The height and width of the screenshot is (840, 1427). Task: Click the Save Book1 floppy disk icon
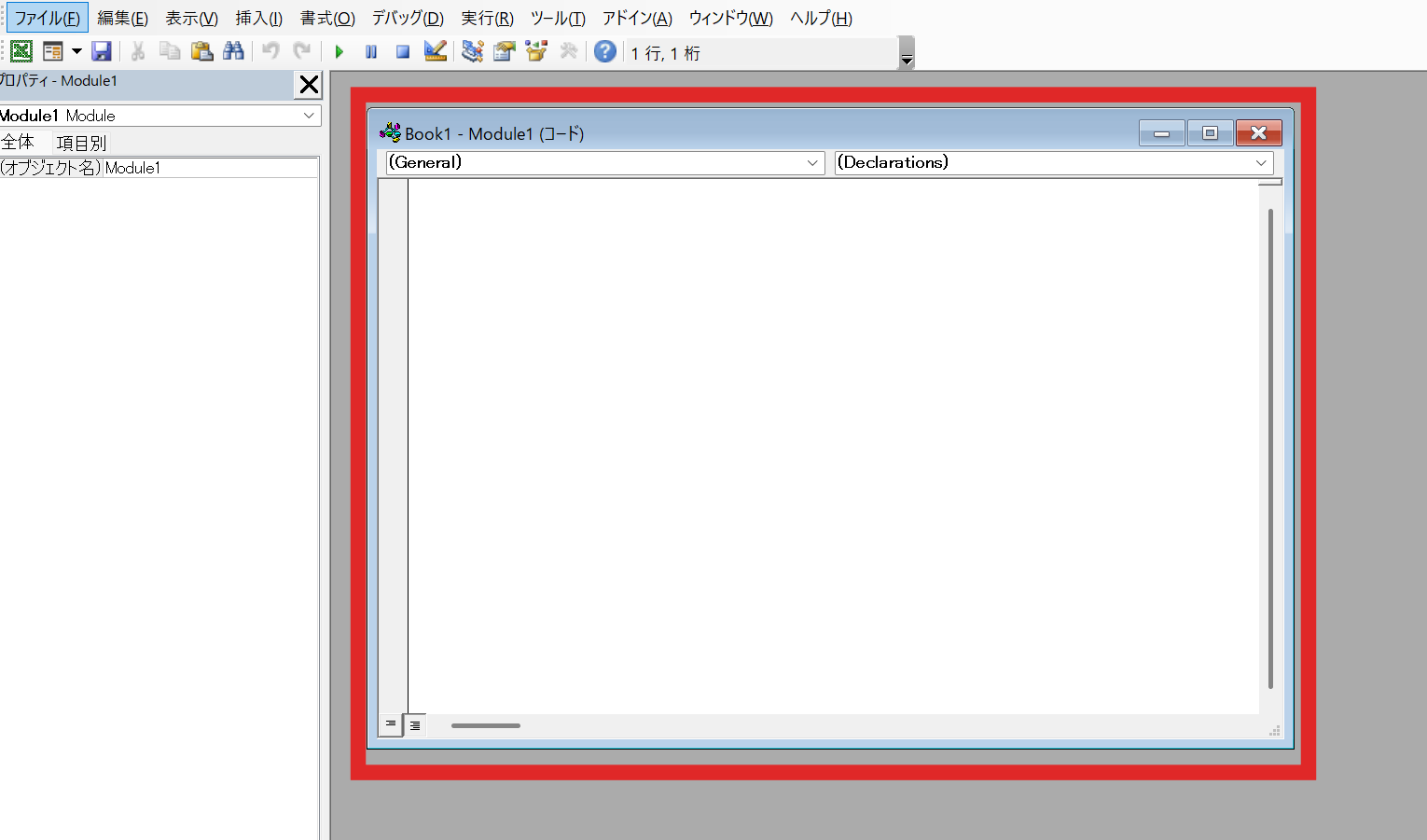click(x=102, y=51)
